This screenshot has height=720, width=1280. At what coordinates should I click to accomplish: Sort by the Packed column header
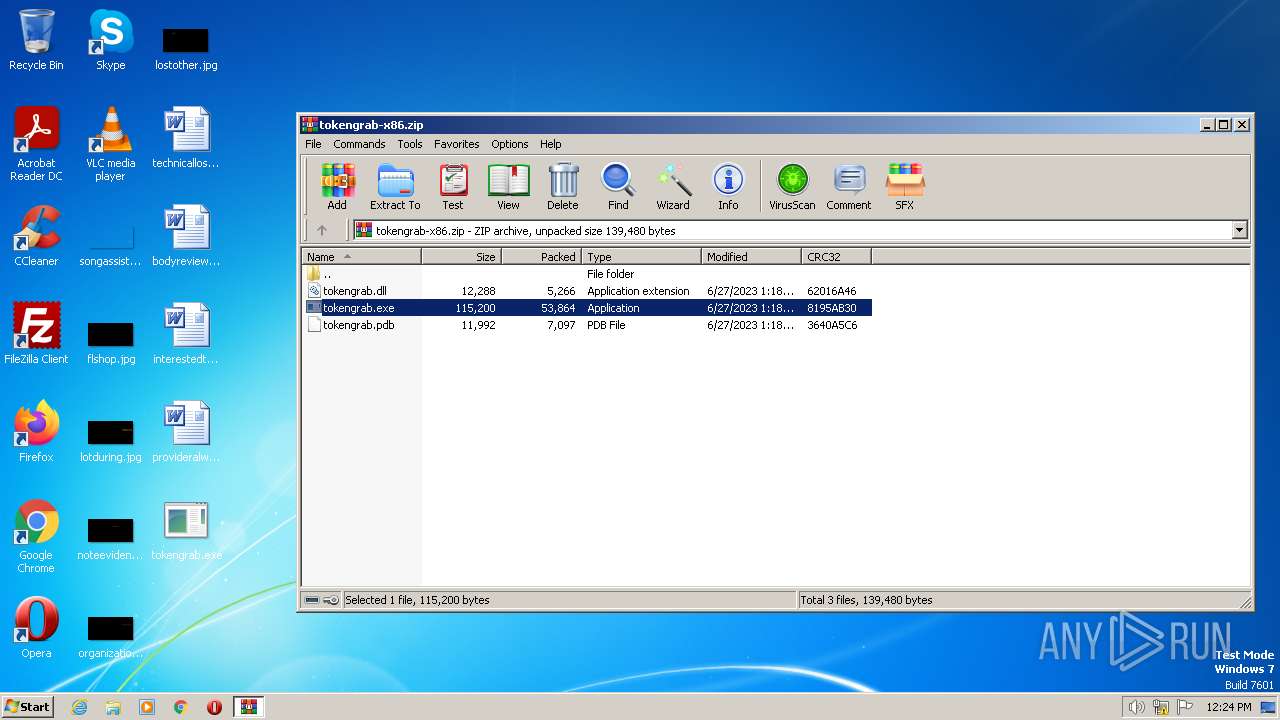541,257
